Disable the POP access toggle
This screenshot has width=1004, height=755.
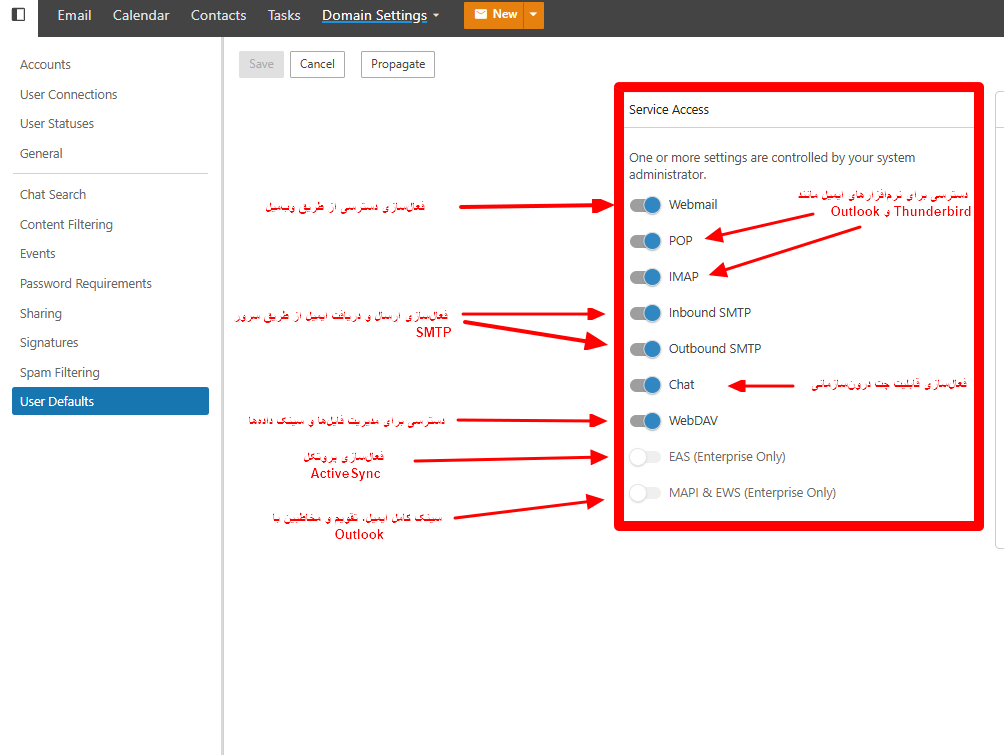pyautogui.click(x=646, y=241)
